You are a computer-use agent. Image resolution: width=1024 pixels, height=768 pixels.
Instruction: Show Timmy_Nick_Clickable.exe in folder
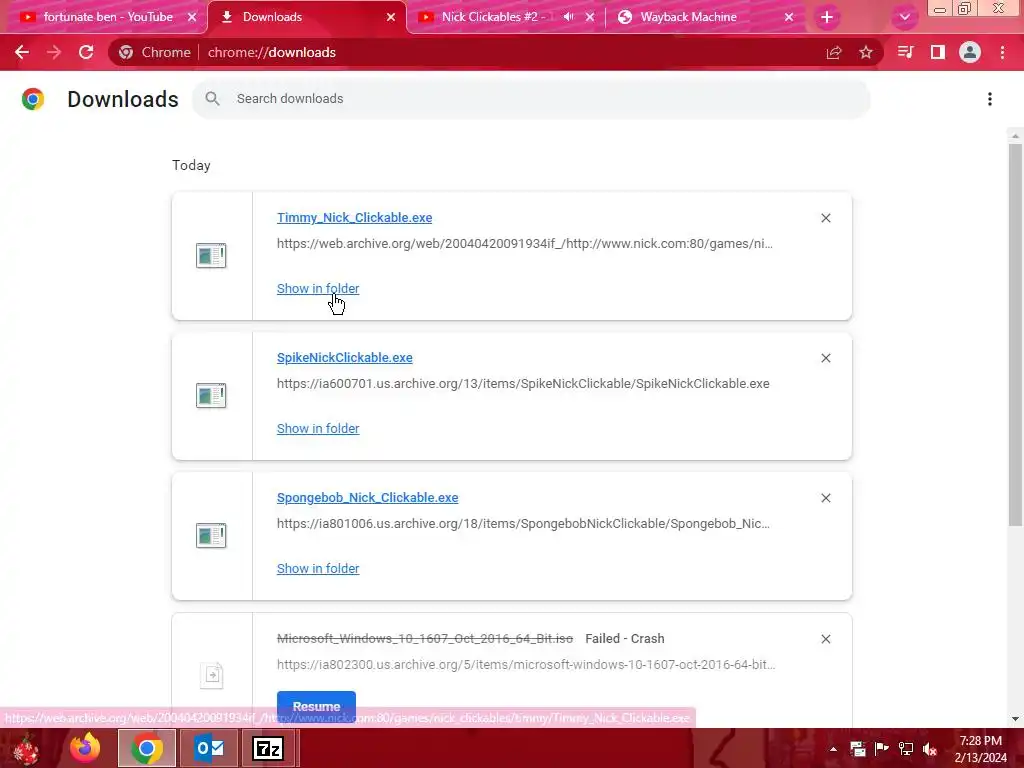click(x=317, y=289)
